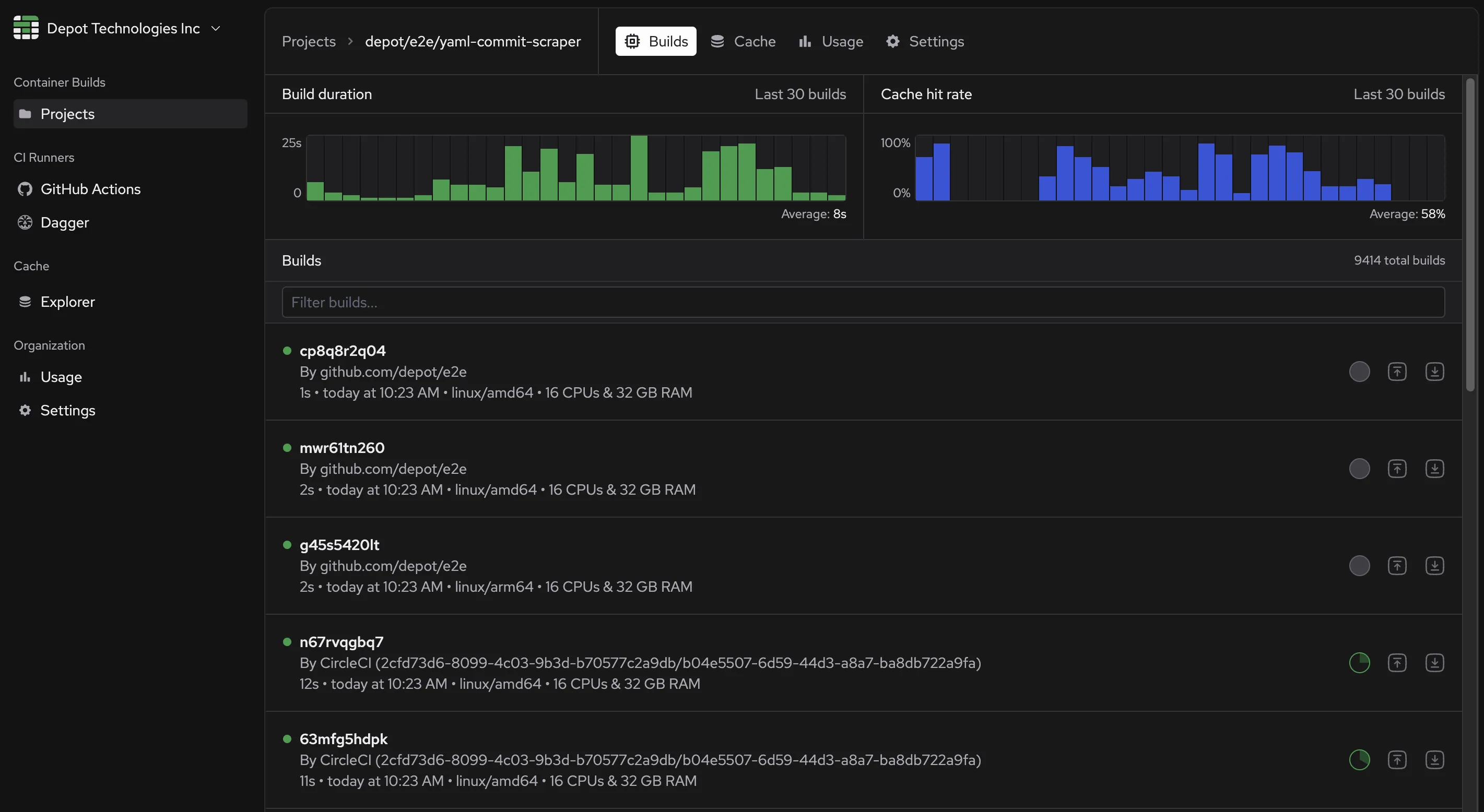Open build n67rvqgbq7 details

point(341,642)
